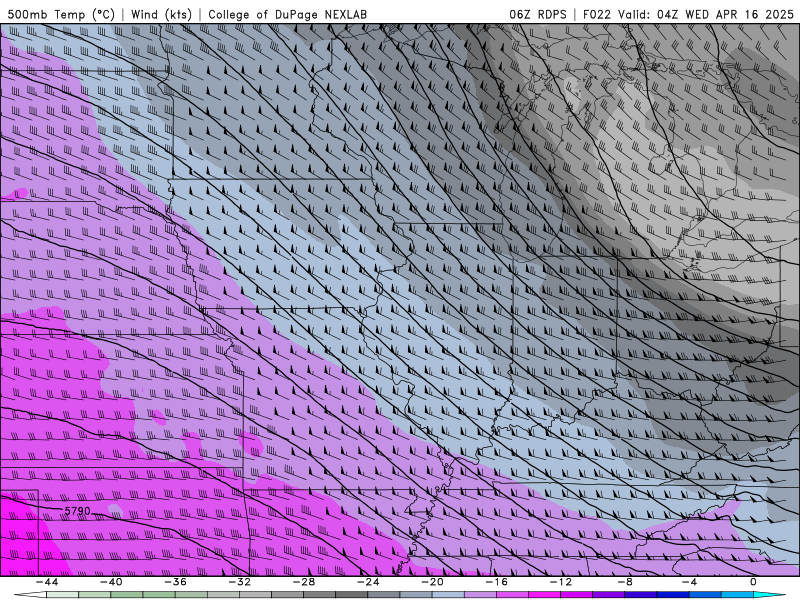Viewport: 800px width, 600px height.
Task: Click the -24 color bar label
Action: (x=368, y=582)
